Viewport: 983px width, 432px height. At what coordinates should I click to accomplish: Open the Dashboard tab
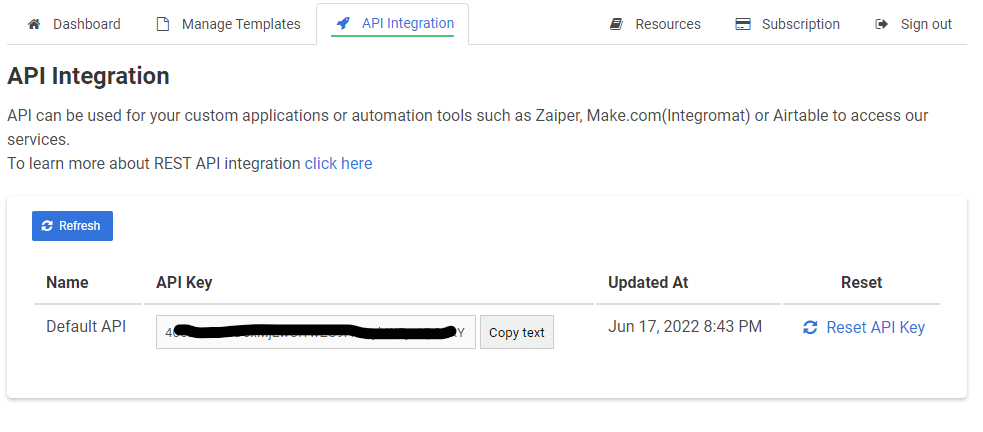[x=74, y=24]
